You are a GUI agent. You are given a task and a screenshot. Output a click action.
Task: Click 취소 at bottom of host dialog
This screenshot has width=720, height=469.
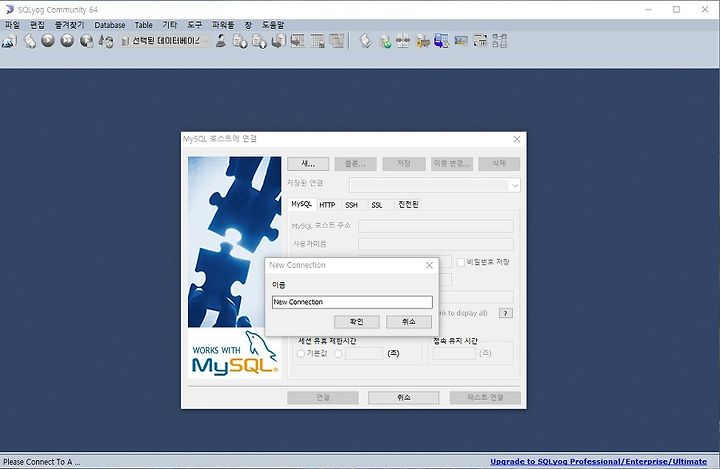click(404, 397)
